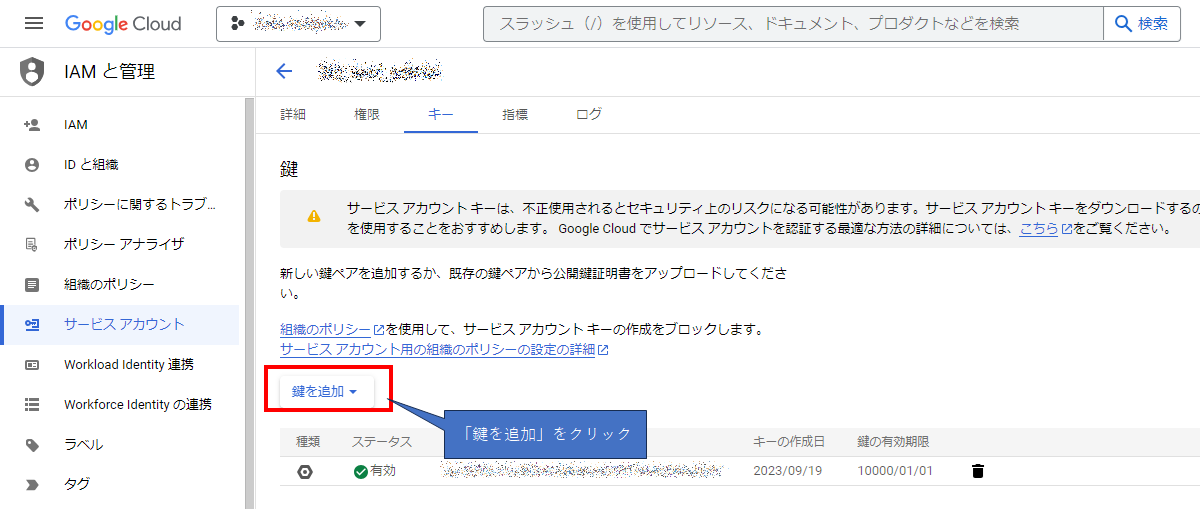Open the 組織のポリシー link
The height and width of the screenshot is (509, 1200).
coord(326,329)
